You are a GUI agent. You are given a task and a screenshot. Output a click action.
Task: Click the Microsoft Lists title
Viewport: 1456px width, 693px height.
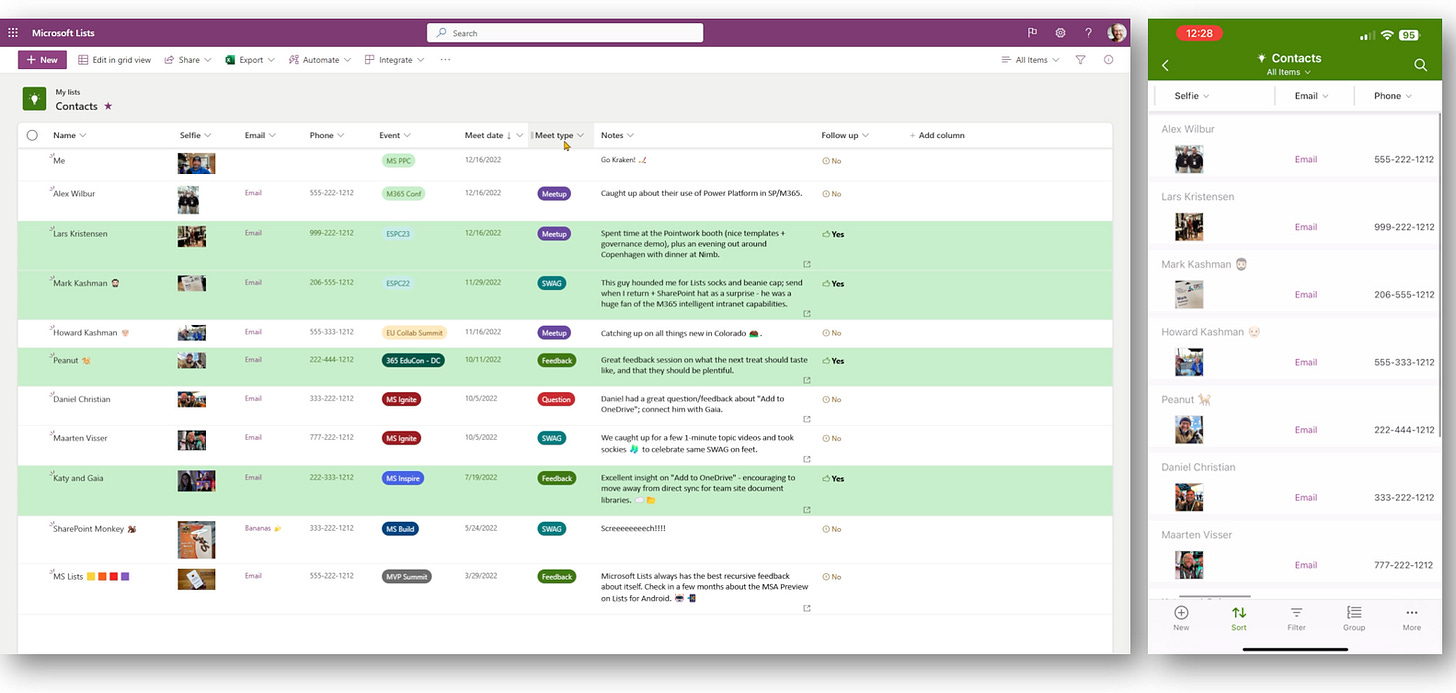coord(63,33)
